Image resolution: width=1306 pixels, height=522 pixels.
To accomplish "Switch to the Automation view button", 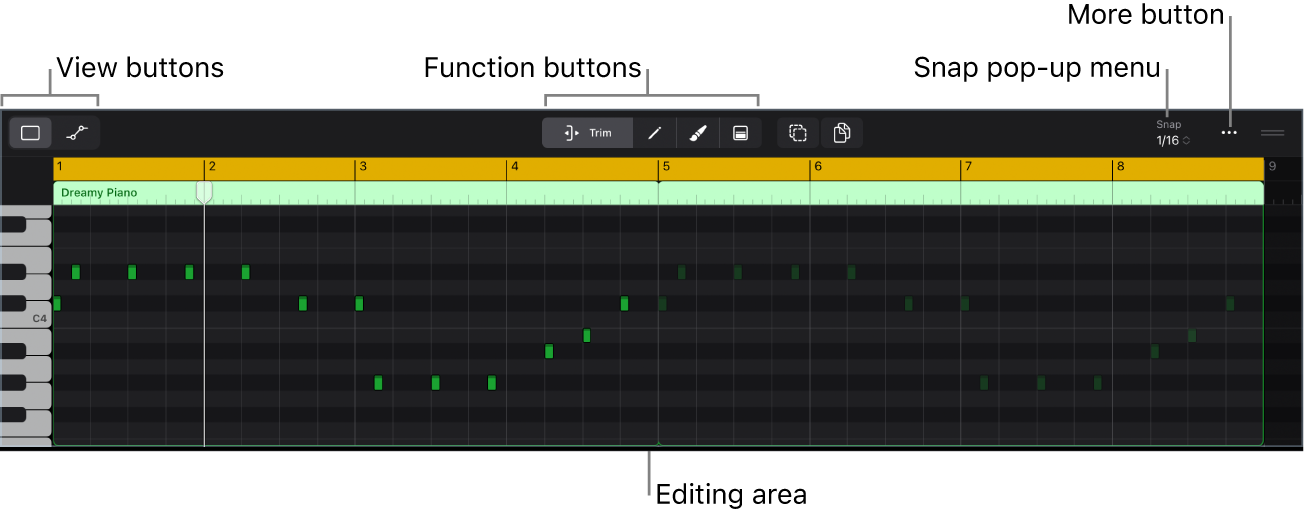I will tap(77, 133).
